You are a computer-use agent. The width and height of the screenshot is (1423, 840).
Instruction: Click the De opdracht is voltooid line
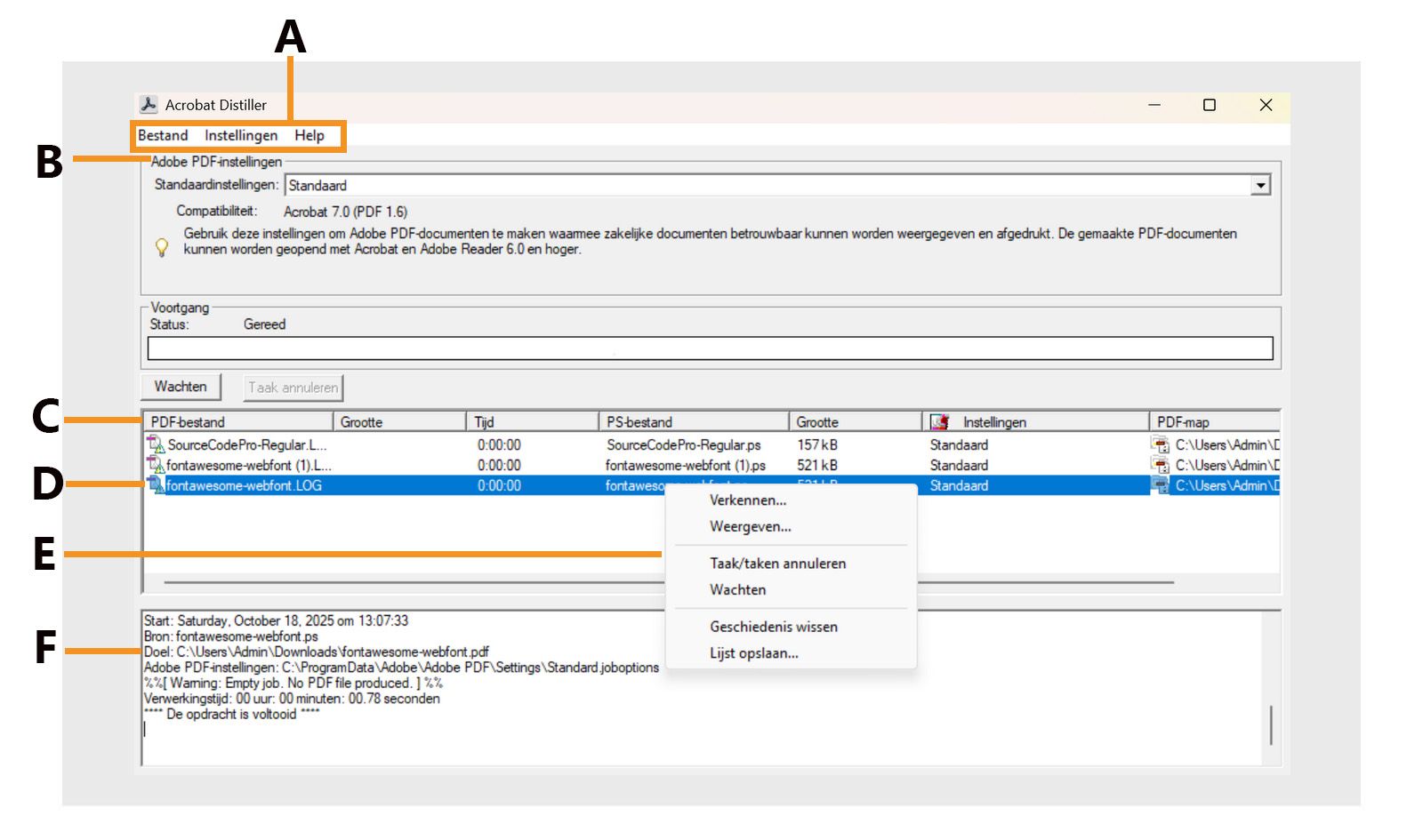point(232,714)
